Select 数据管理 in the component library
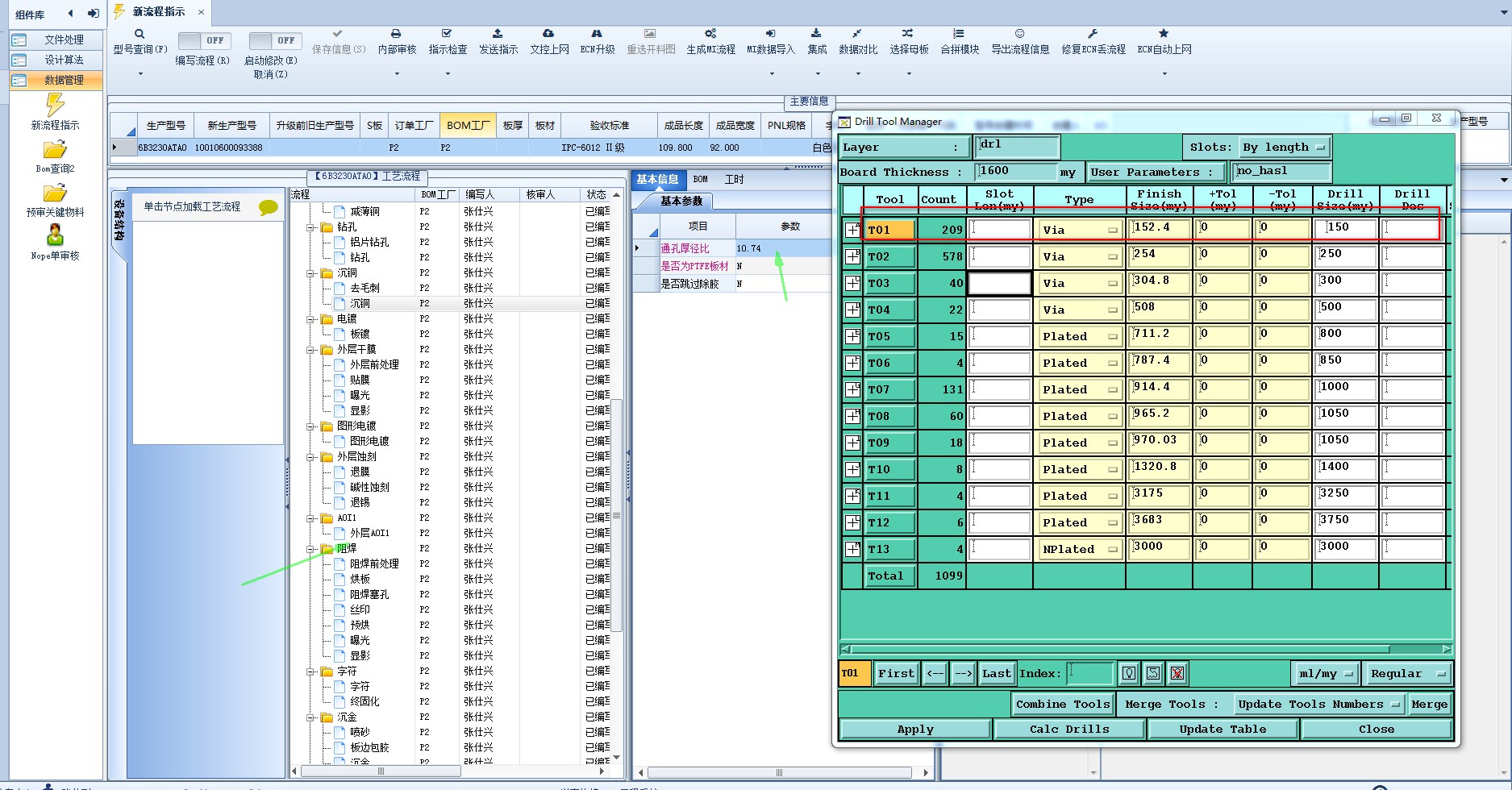1512x790 pixels. pyautogui.click(x=57, y=80)
